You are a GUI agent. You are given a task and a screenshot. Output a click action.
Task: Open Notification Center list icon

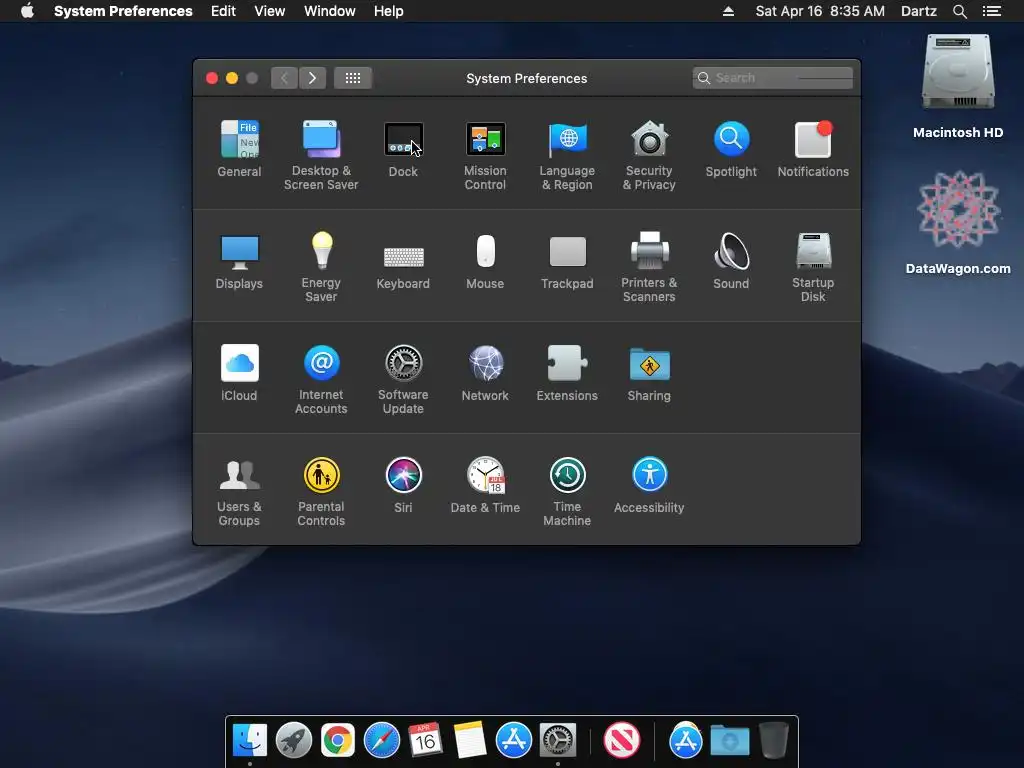point(991,11)
